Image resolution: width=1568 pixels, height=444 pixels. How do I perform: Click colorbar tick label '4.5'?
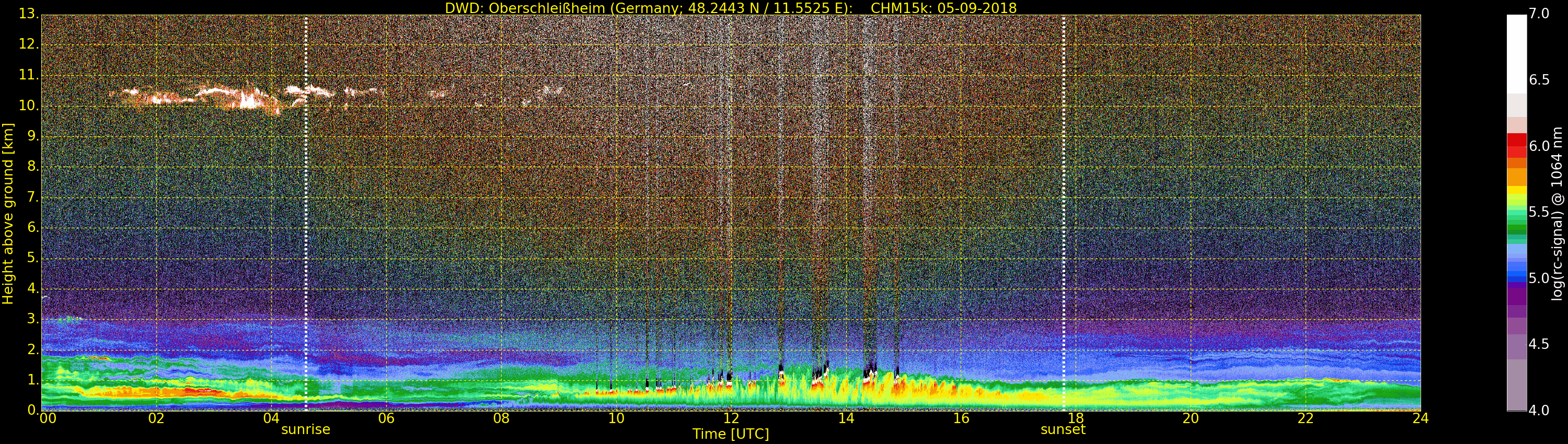pyautogui.click(x=1539, y=344)
